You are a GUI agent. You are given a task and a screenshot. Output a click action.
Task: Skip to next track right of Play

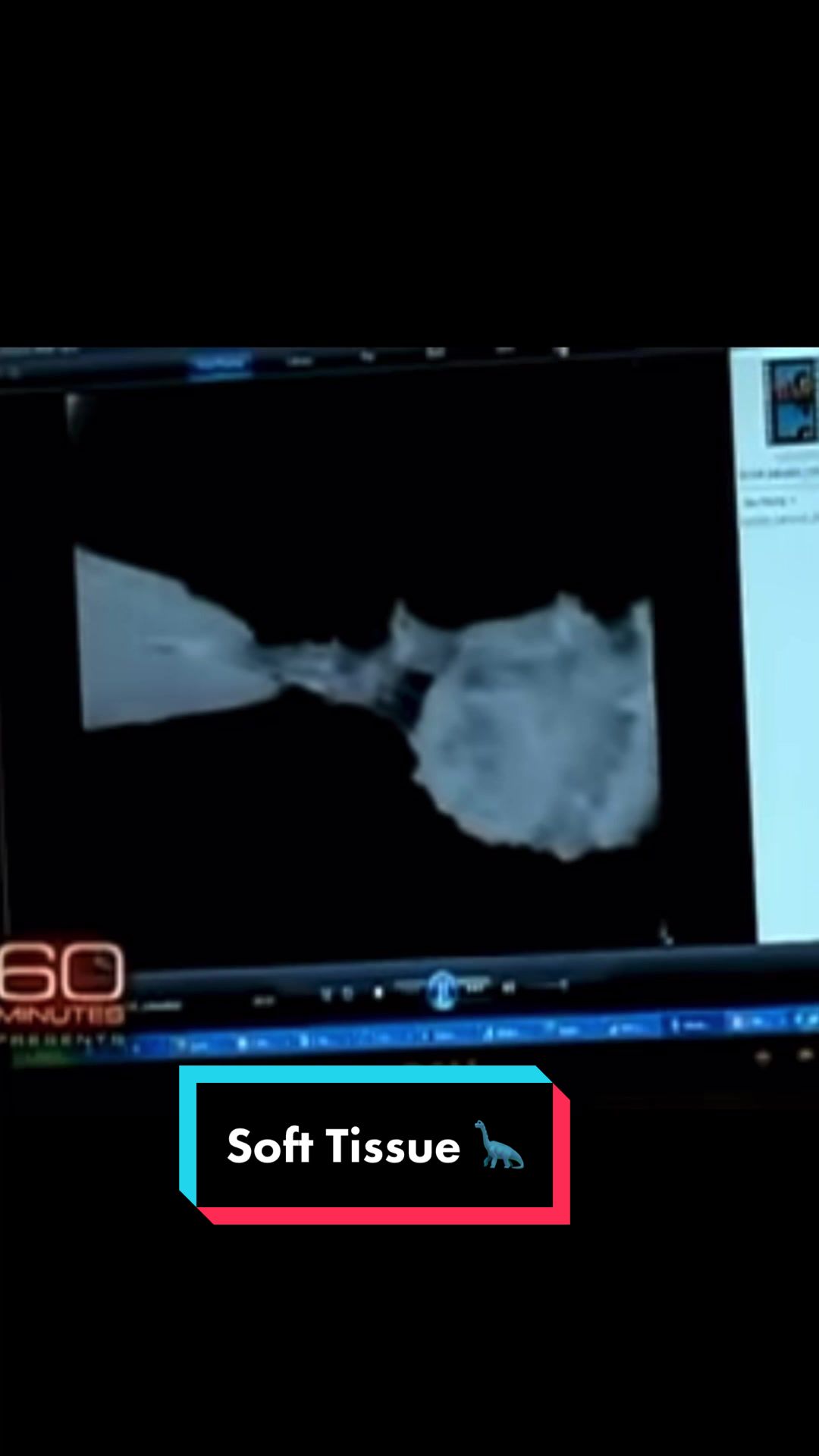475,987
